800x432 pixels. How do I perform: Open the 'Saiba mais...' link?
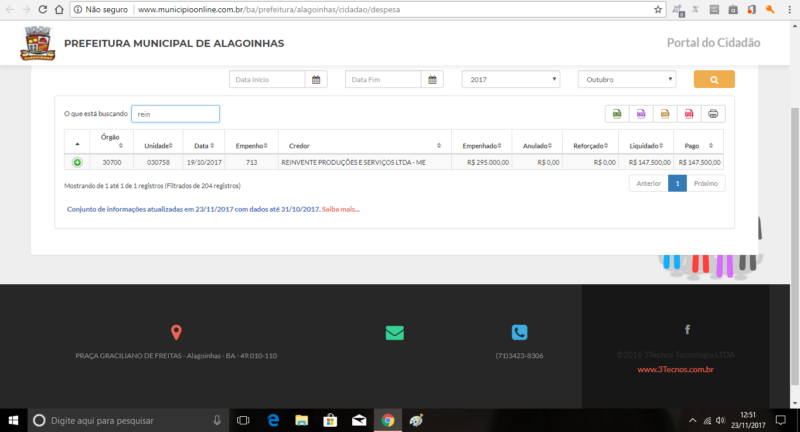pos(340,209)
